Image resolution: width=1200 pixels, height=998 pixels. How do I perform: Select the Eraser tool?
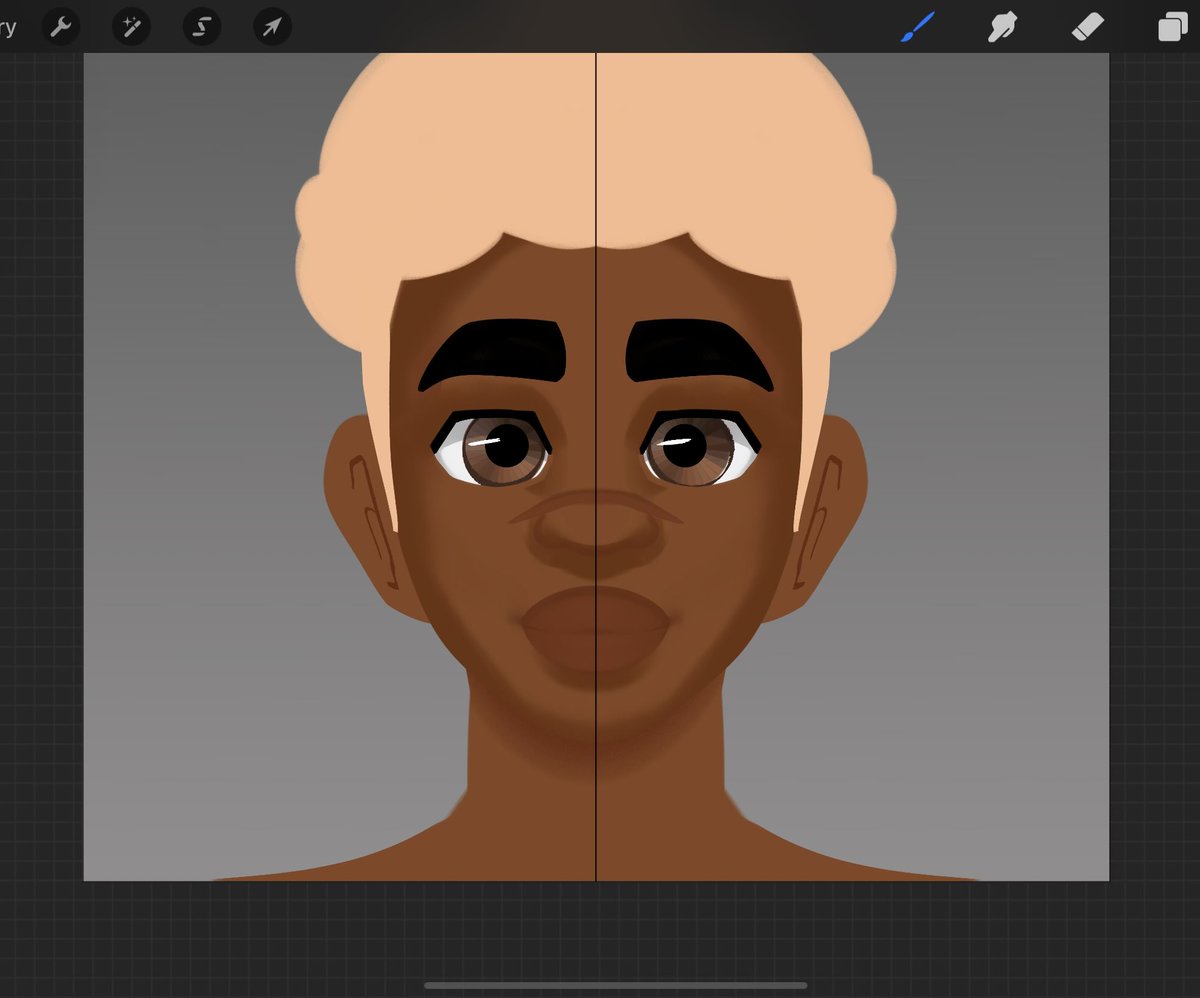1087,27
